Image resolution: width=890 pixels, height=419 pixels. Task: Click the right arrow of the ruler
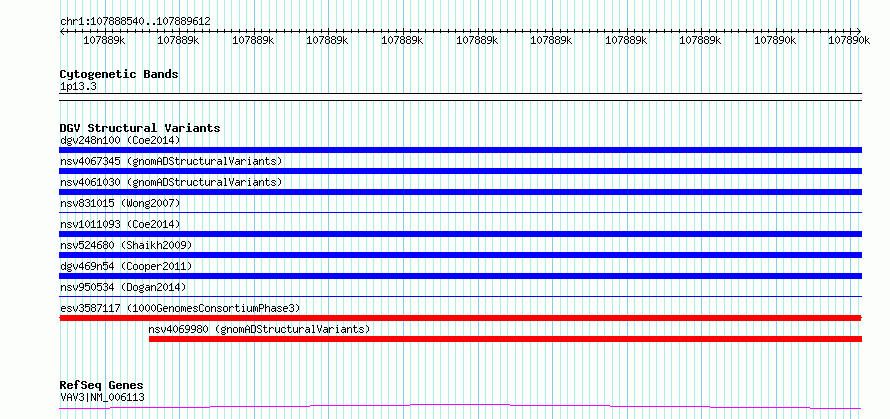(x=859, y=31)
